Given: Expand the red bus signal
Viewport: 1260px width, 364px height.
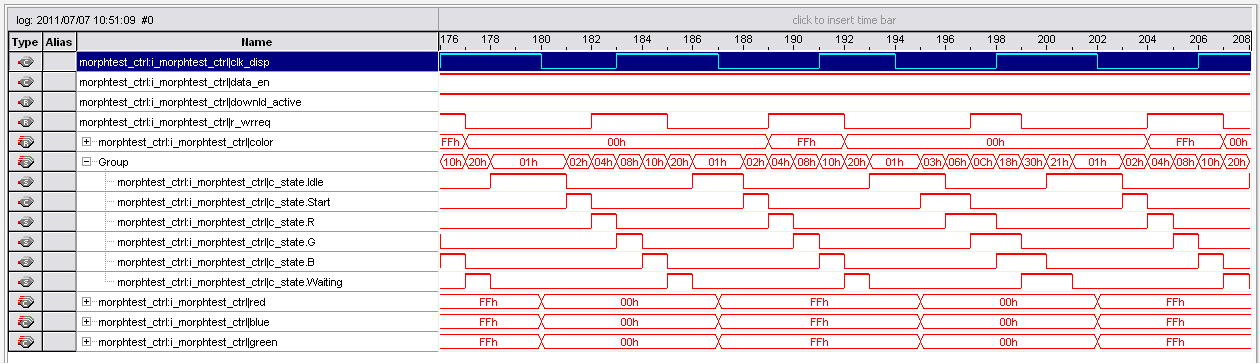Looking at the screenshot, I should pos(87,302).
